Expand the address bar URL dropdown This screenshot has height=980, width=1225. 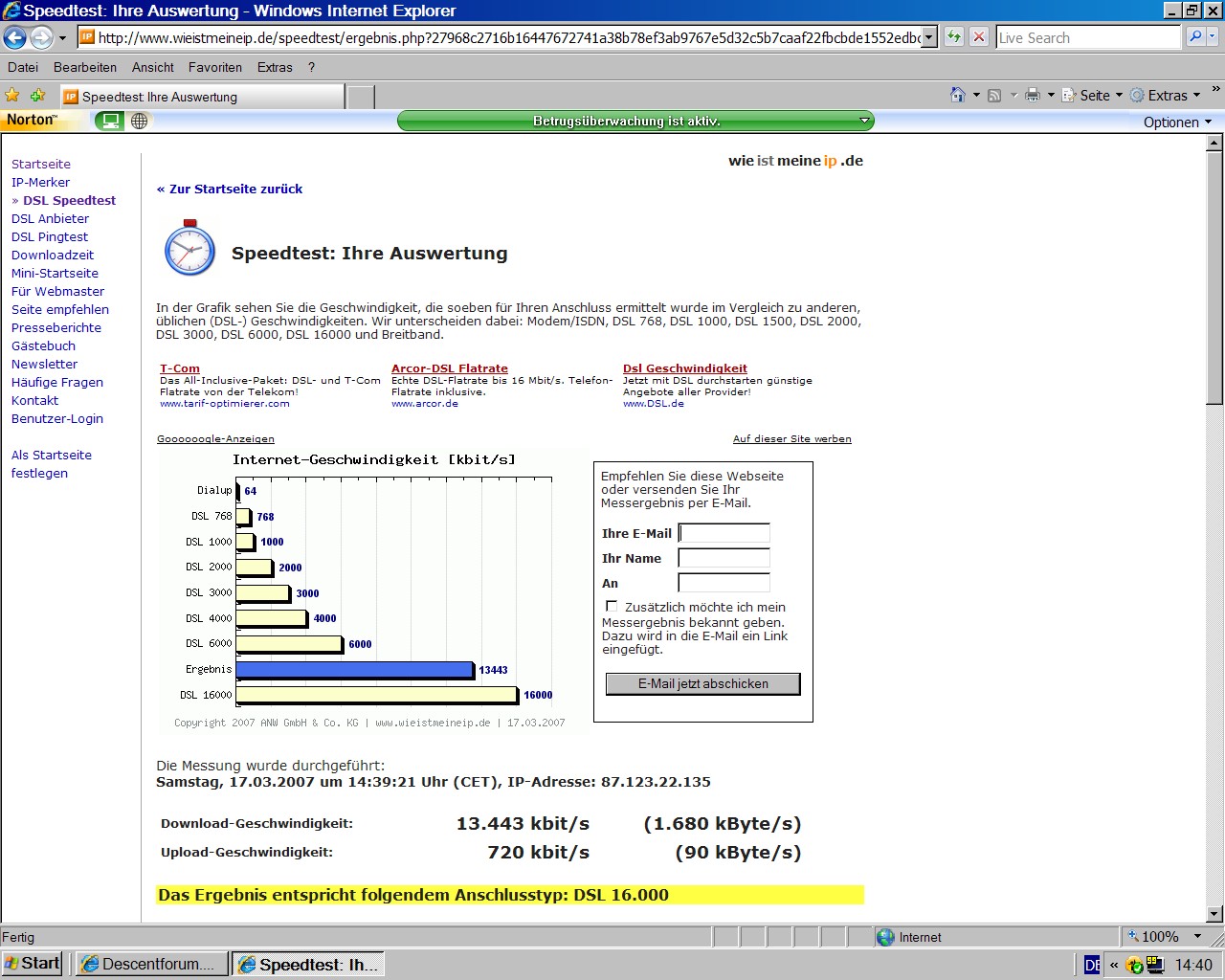[930, 37]
